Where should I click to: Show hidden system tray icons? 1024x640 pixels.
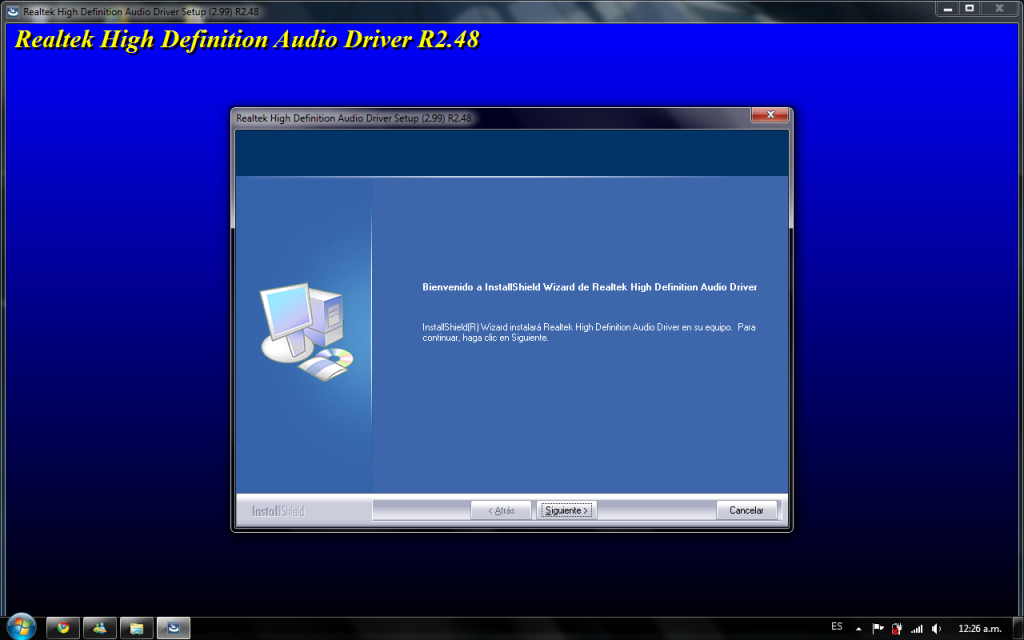pyautogui.click(x=858, y=629)
